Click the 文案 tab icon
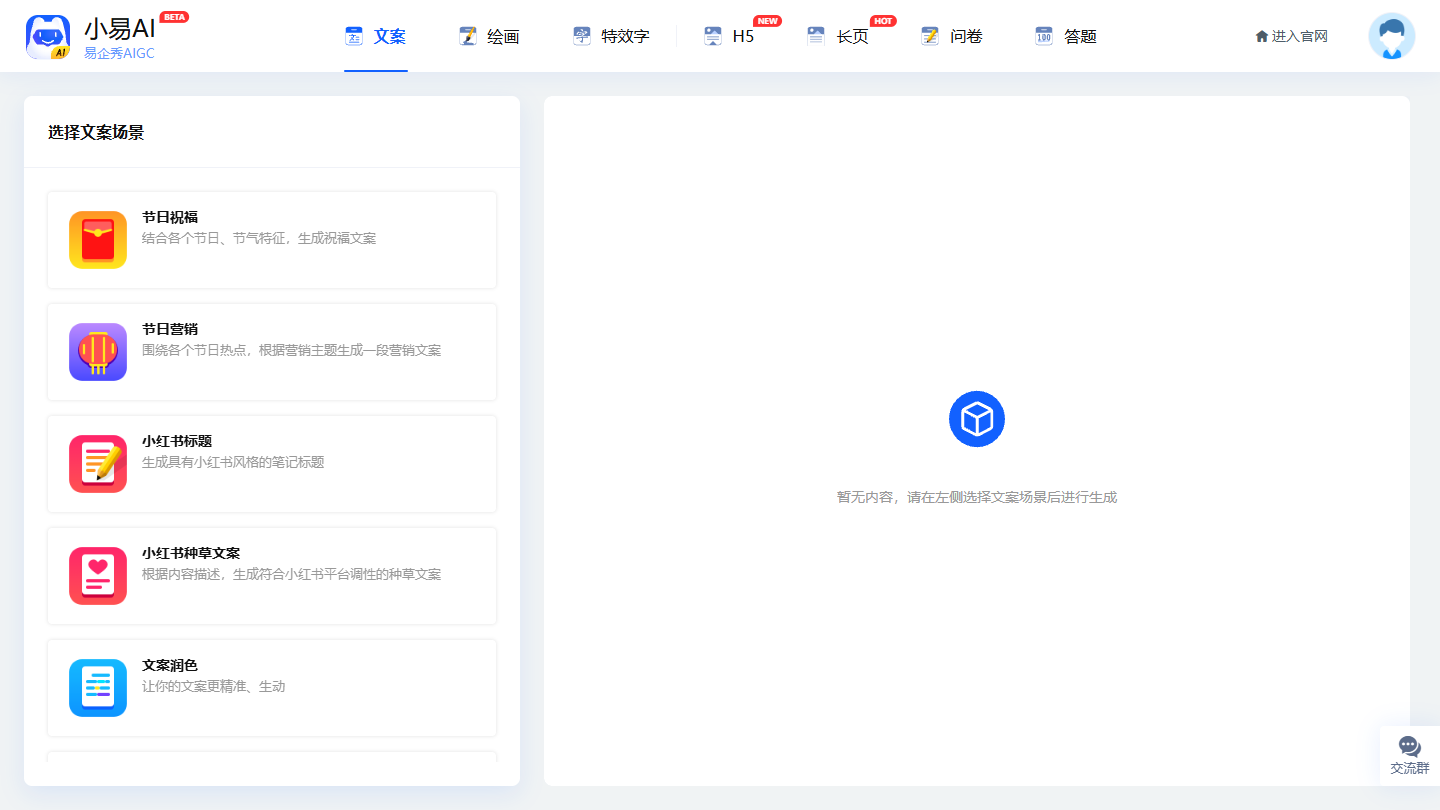 pyautogui.click(x=354, y=36)
